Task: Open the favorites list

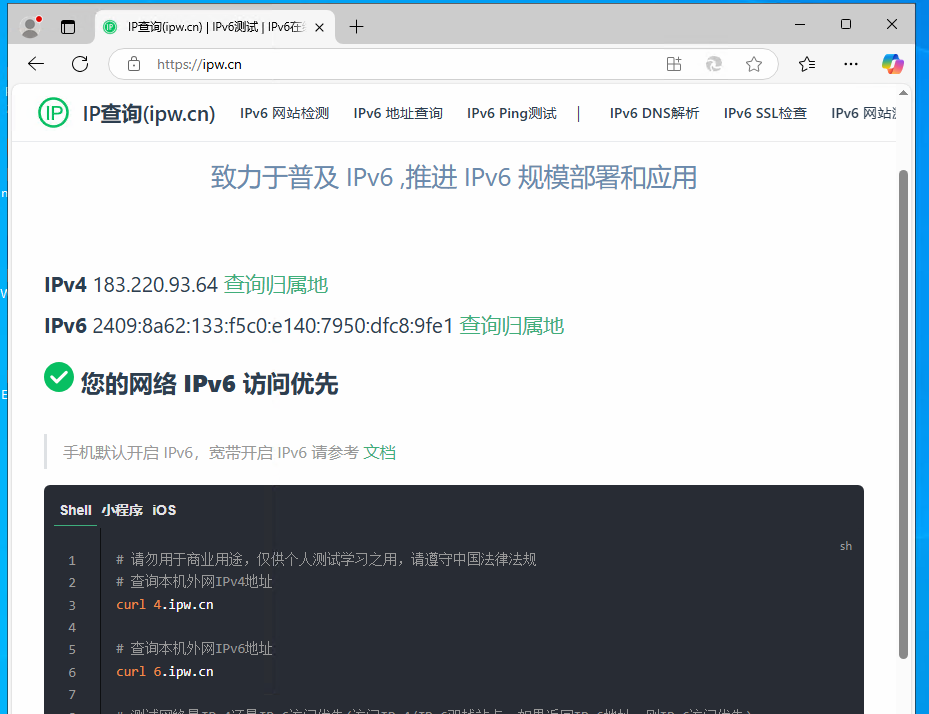Action: coord(807,64)
